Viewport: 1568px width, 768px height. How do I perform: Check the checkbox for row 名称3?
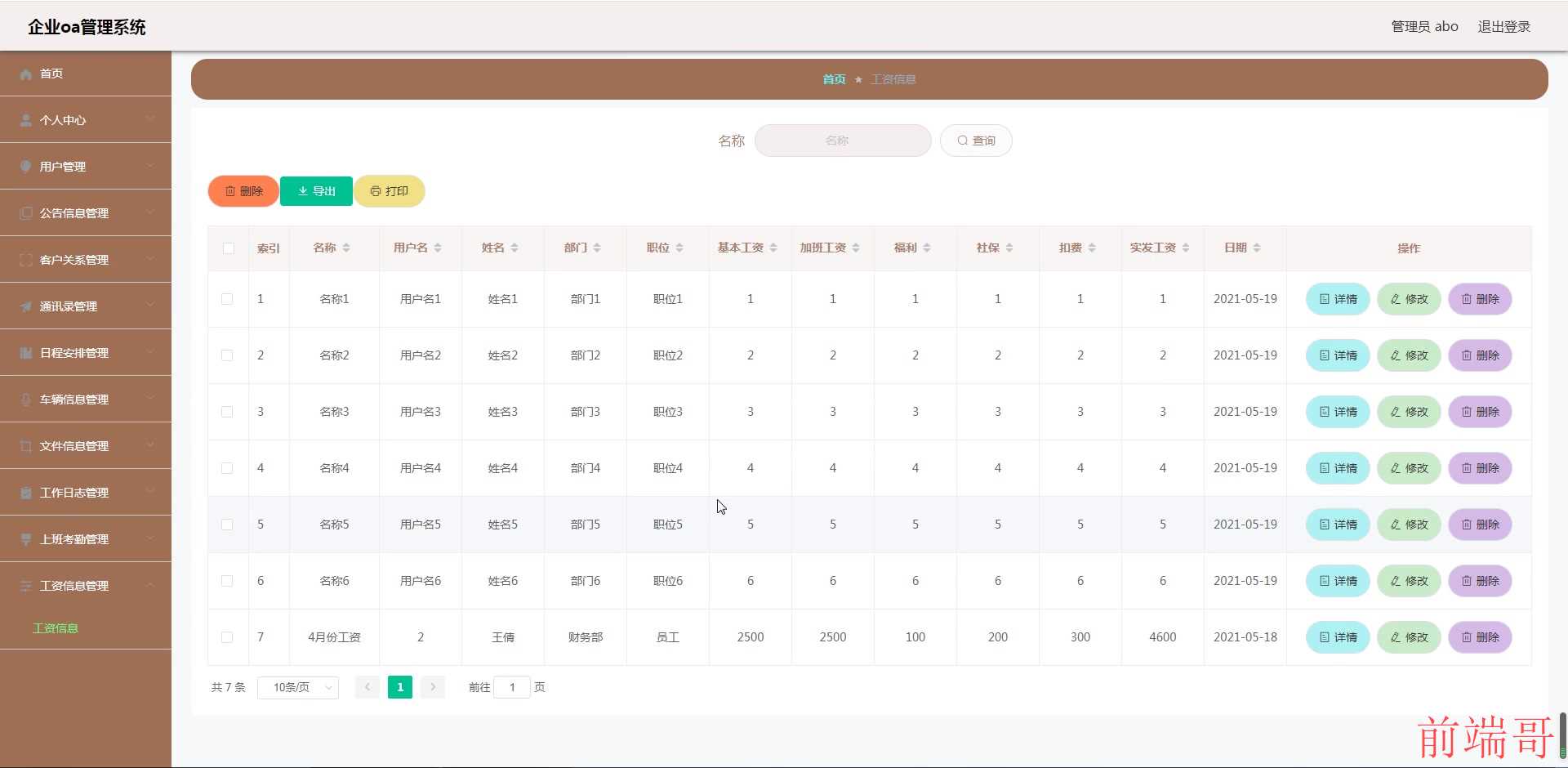pyautogui.click(x=227, y=412)
